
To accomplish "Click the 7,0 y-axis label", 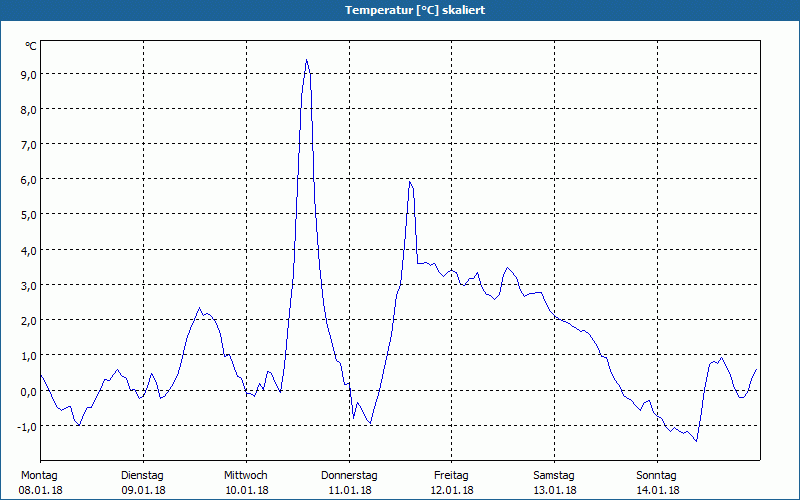I will coord(28,145).
